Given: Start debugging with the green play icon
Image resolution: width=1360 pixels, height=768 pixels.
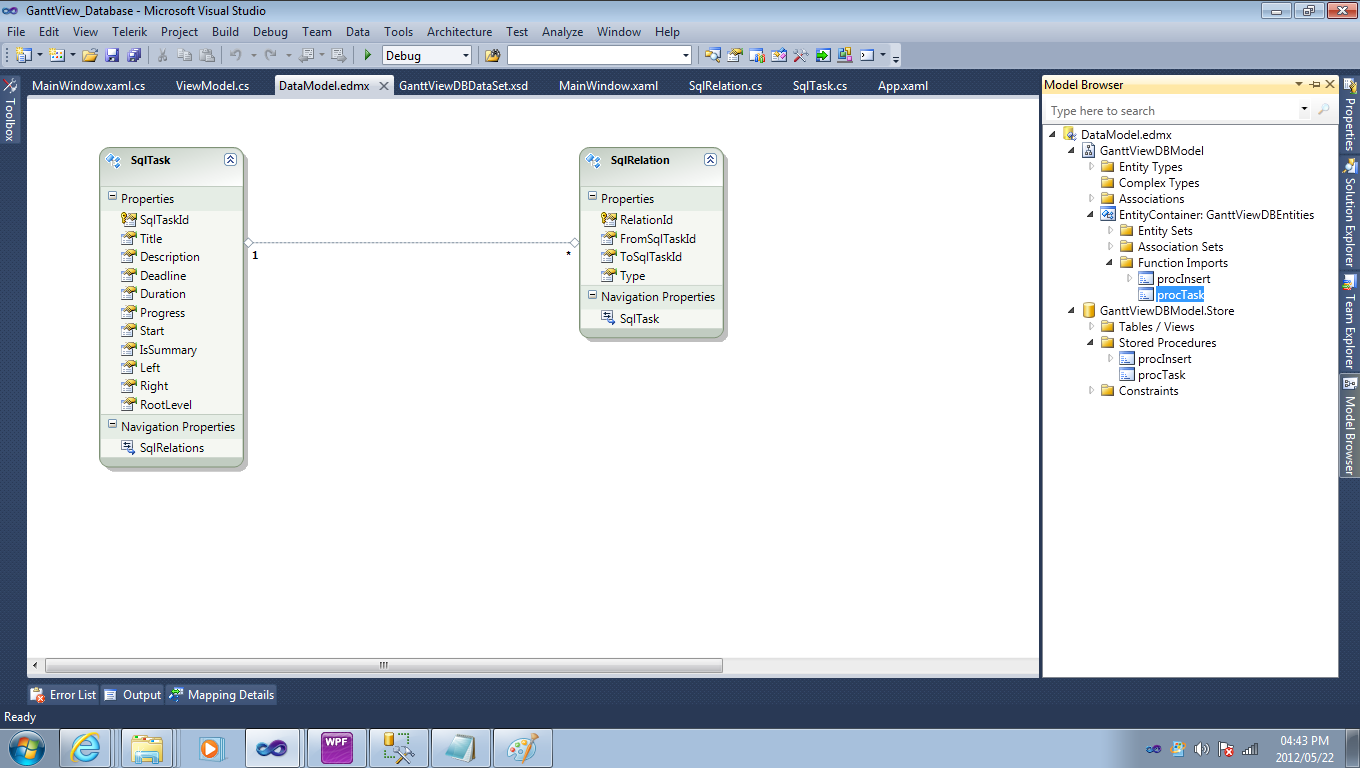Looking at the screenshot, I should (x=368, y=56).
